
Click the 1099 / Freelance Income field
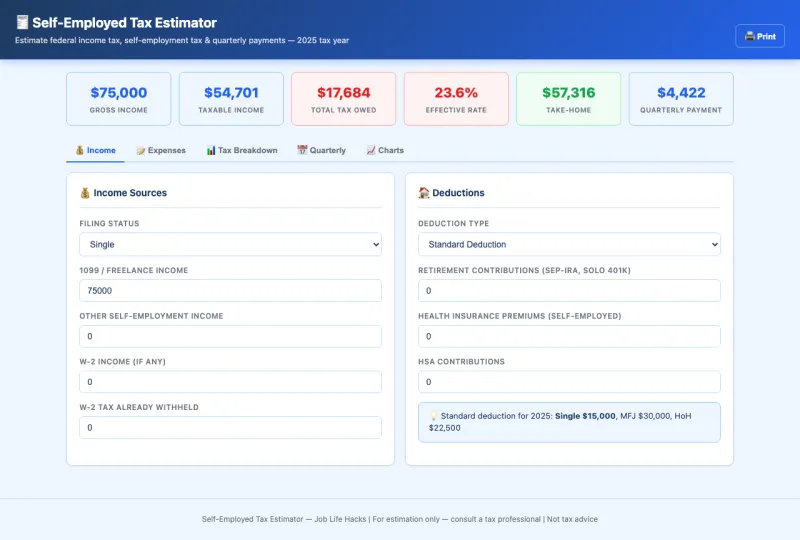click(x=230, y=290)
